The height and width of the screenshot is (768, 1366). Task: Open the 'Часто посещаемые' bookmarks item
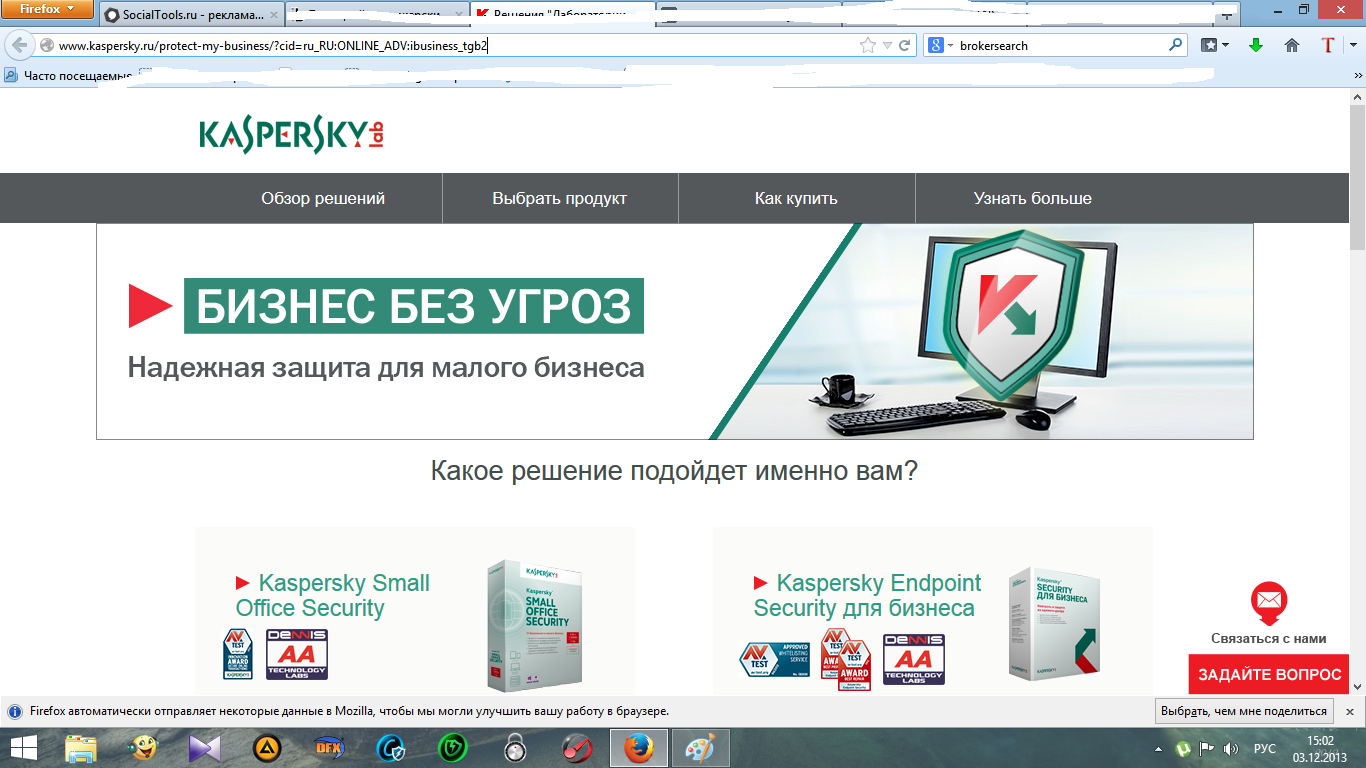[x=69, y=75]
